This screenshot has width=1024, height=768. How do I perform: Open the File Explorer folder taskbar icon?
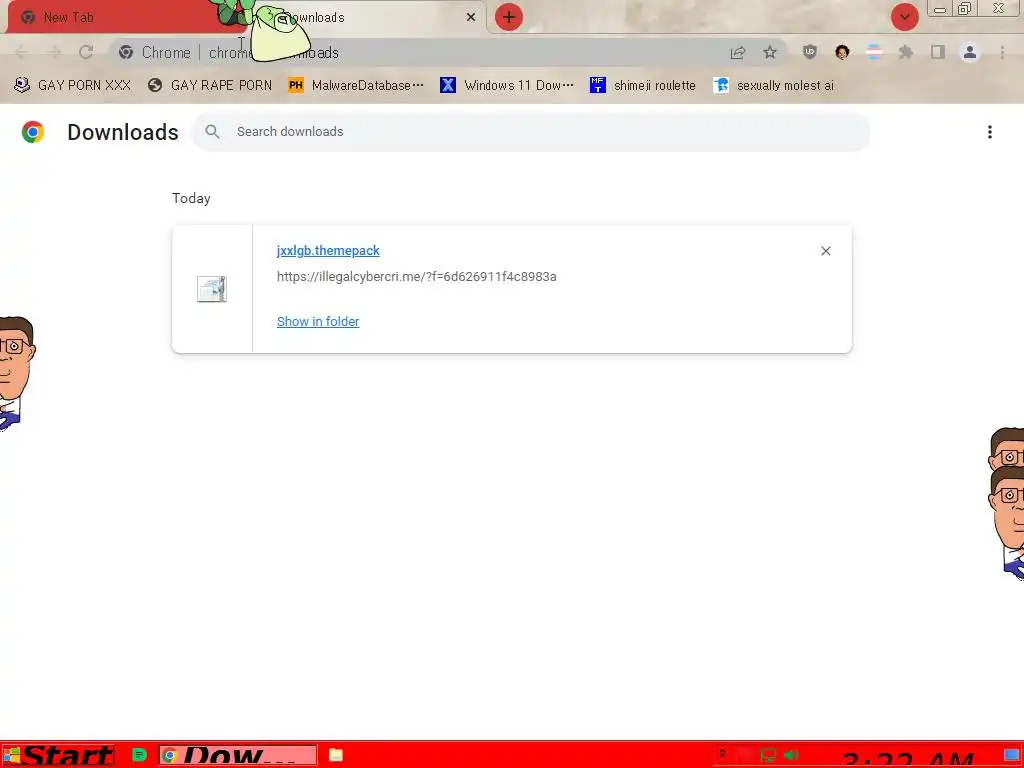(x=336, y=756)
